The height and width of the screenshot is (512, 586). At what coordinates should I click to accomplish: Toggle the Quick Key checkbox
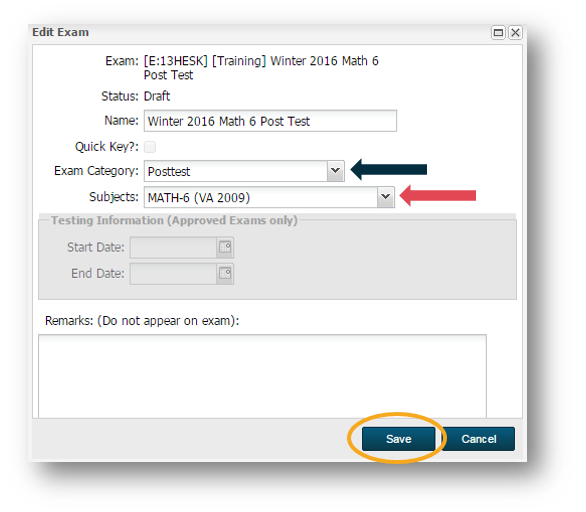pos(150,147)
